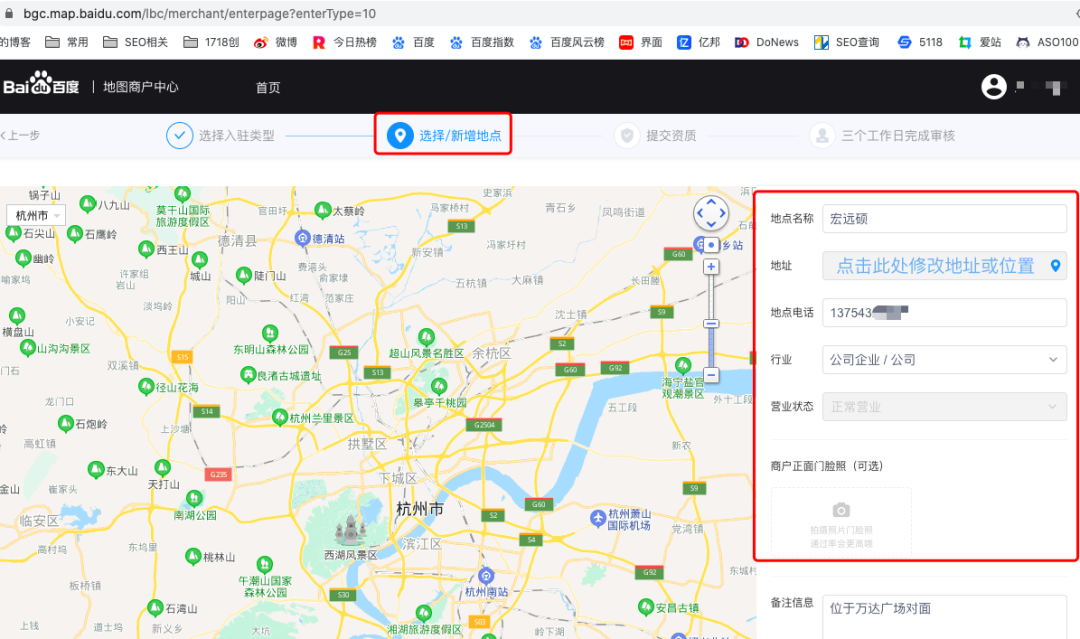Viewport: 1080px width, 639px height.
Task: Click 点击此处修改地址或位置 link
Action: point(935,266)
